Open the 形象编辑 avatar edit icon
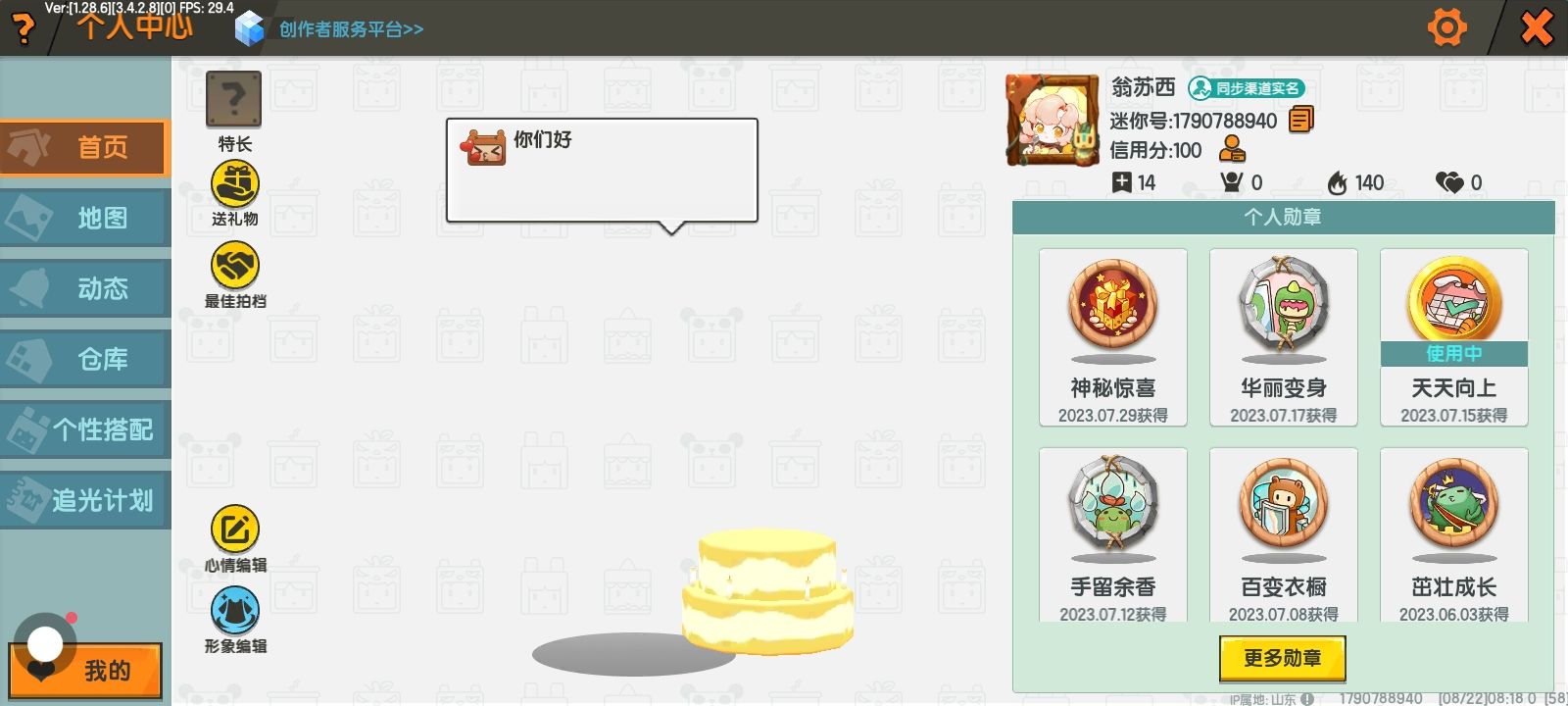This screenshot has width=1568, height=706. point(235,611)
